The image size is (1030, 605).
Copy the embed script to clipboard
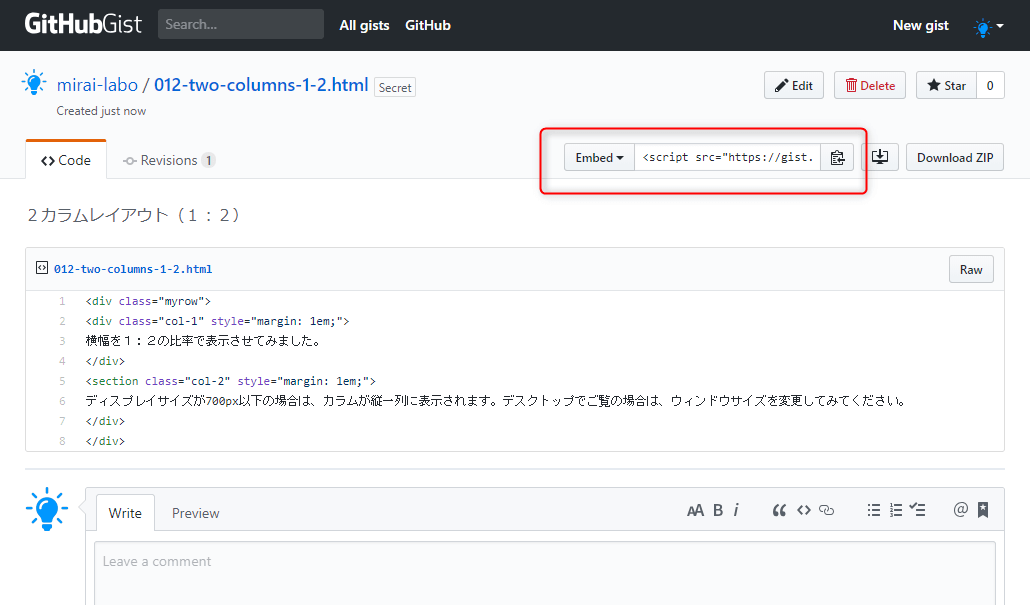(x=837, y=158)
